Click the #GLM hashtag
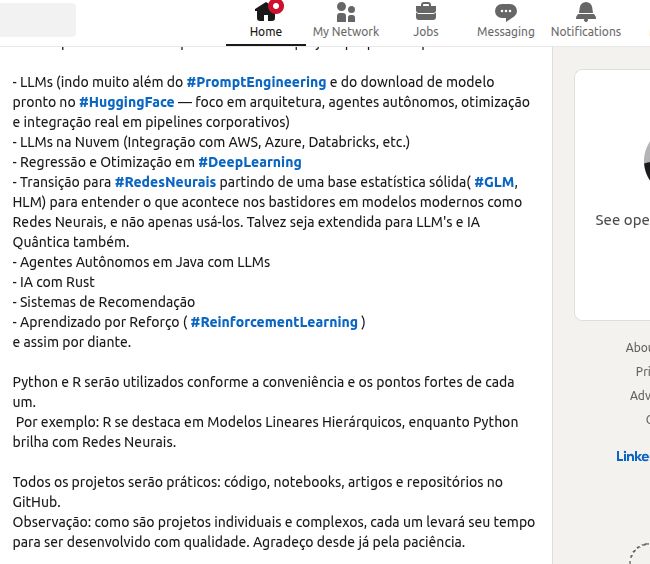This screenshot has width=650, height=564. tap(494, 182)
